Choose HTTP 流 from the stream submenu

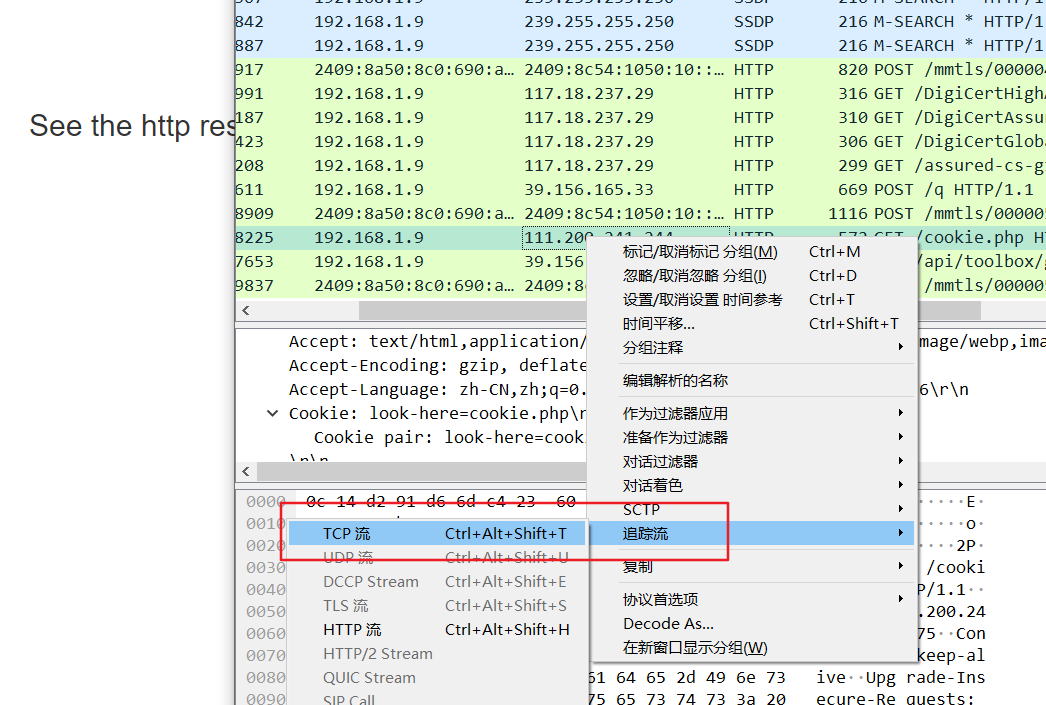[352, 630]
